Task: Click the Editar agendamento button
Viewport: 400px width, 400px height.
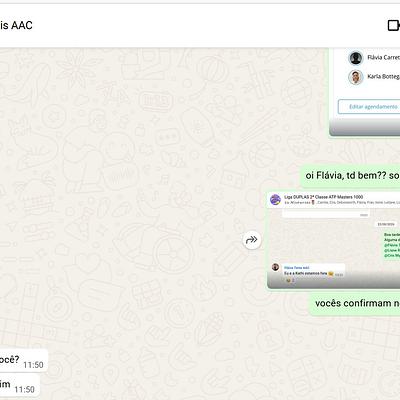Action: click(369, 107)
